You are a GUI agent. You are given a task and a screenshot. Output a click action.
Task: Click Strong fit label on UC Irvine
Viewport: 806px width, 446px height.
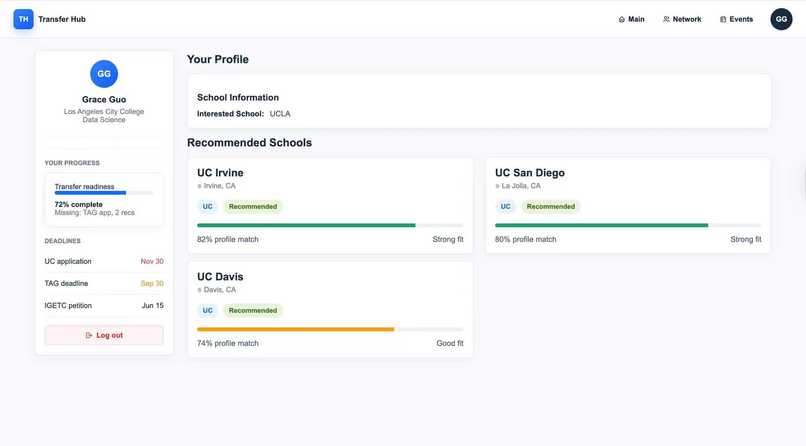(x=448, y=239)
